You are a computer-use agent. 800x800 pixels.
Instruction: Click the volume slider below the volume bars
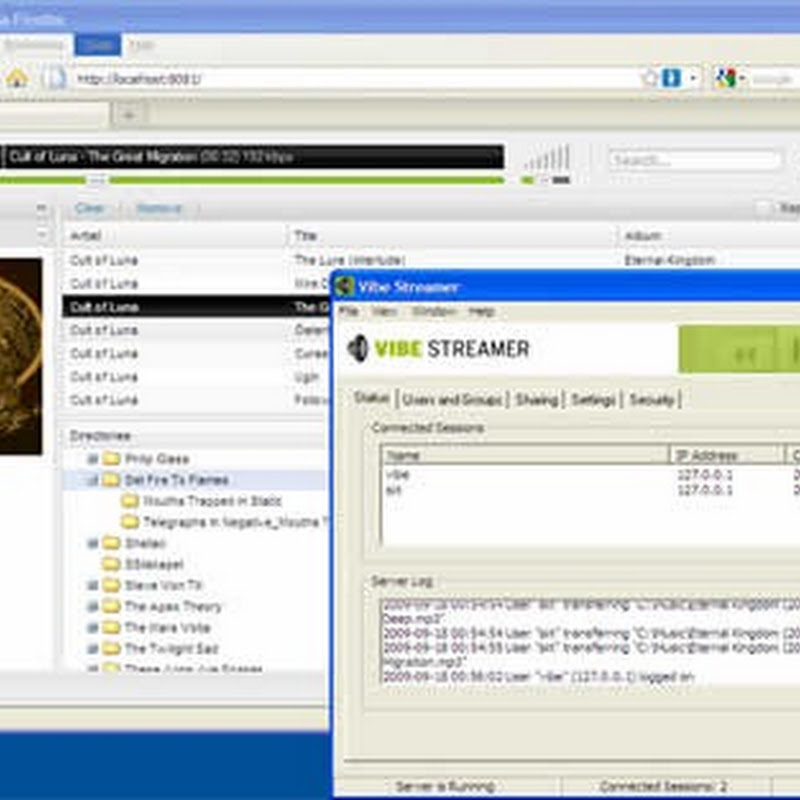[x=547, y=180]
